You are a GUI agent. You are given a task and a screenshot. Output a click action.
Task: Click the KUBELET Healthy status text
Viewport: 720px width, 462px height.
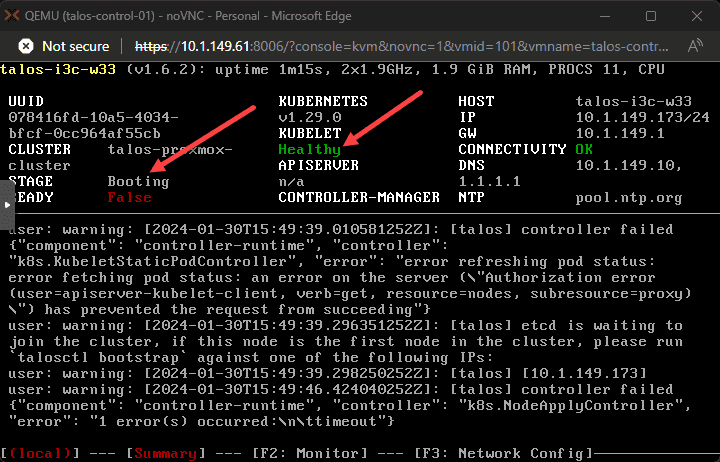pos(309,149)
